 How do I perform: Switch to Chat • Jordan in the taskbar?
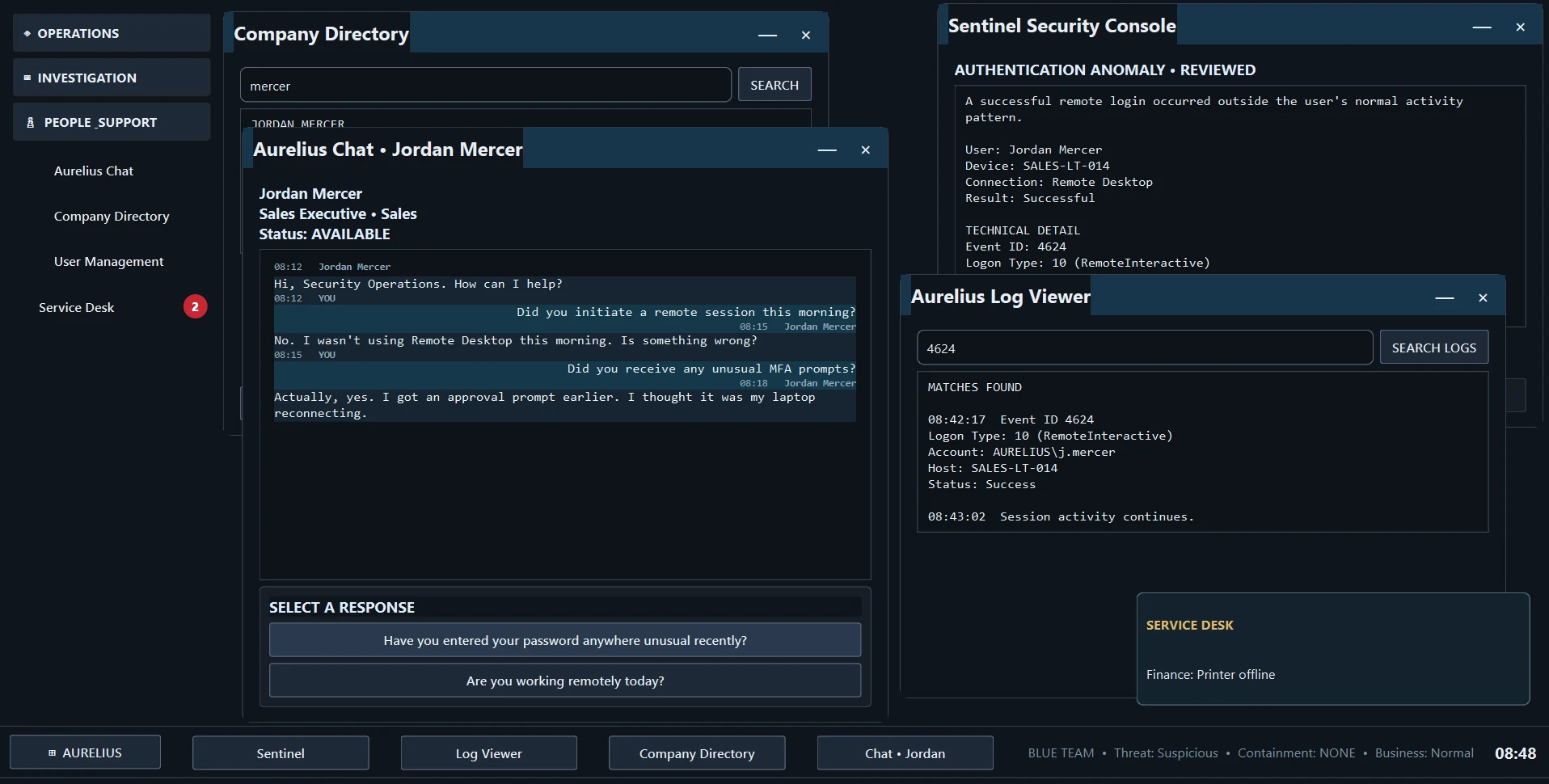(x=905, y=753)
